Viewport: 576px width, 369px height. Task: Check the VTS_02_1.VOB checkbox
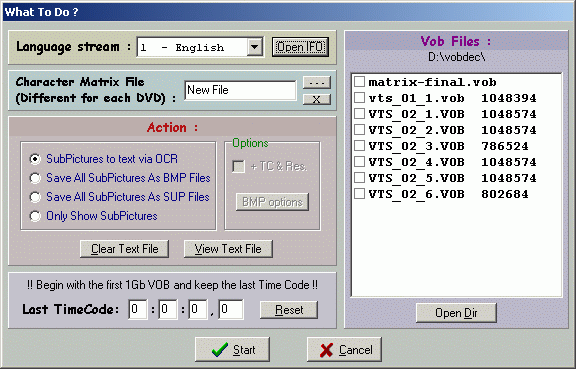click(x=359, y=114)
